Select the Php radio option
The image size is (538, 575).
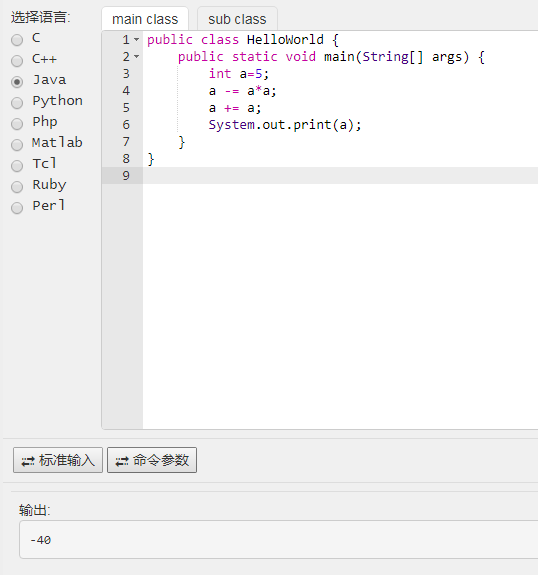click(17, 124)
